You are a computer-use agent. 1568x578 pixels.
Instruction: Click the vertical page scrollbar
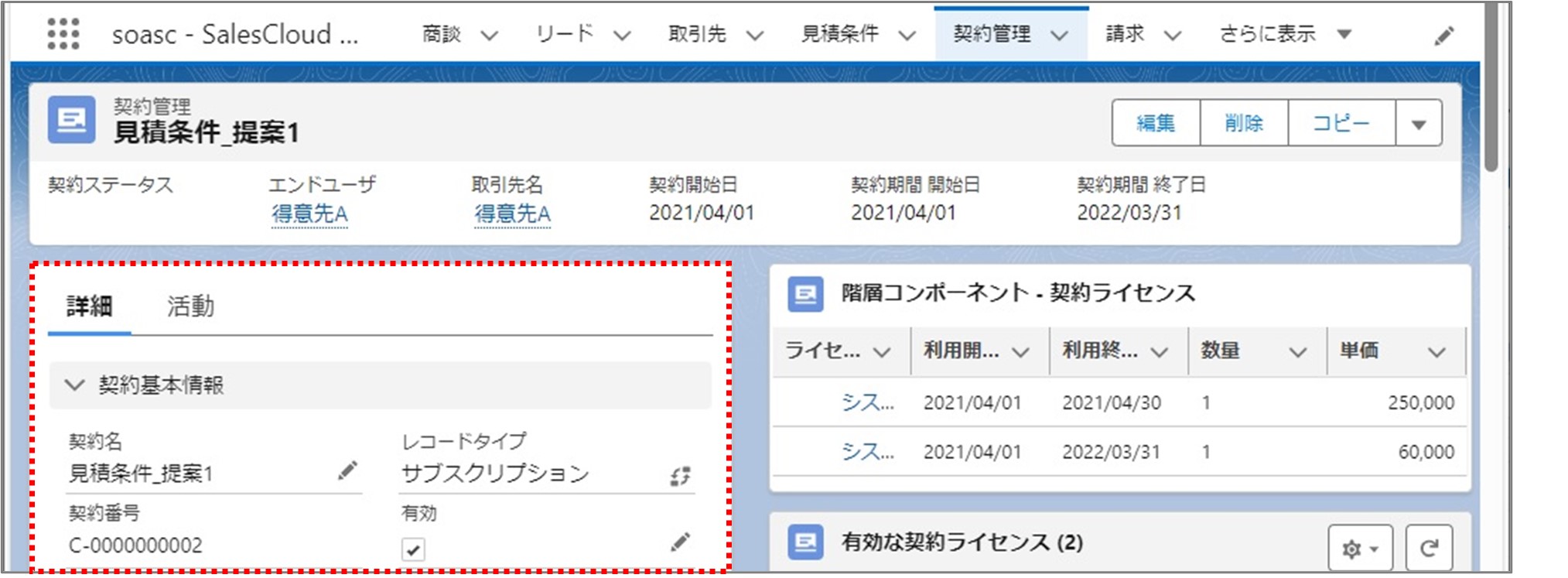click(1491, 85)
